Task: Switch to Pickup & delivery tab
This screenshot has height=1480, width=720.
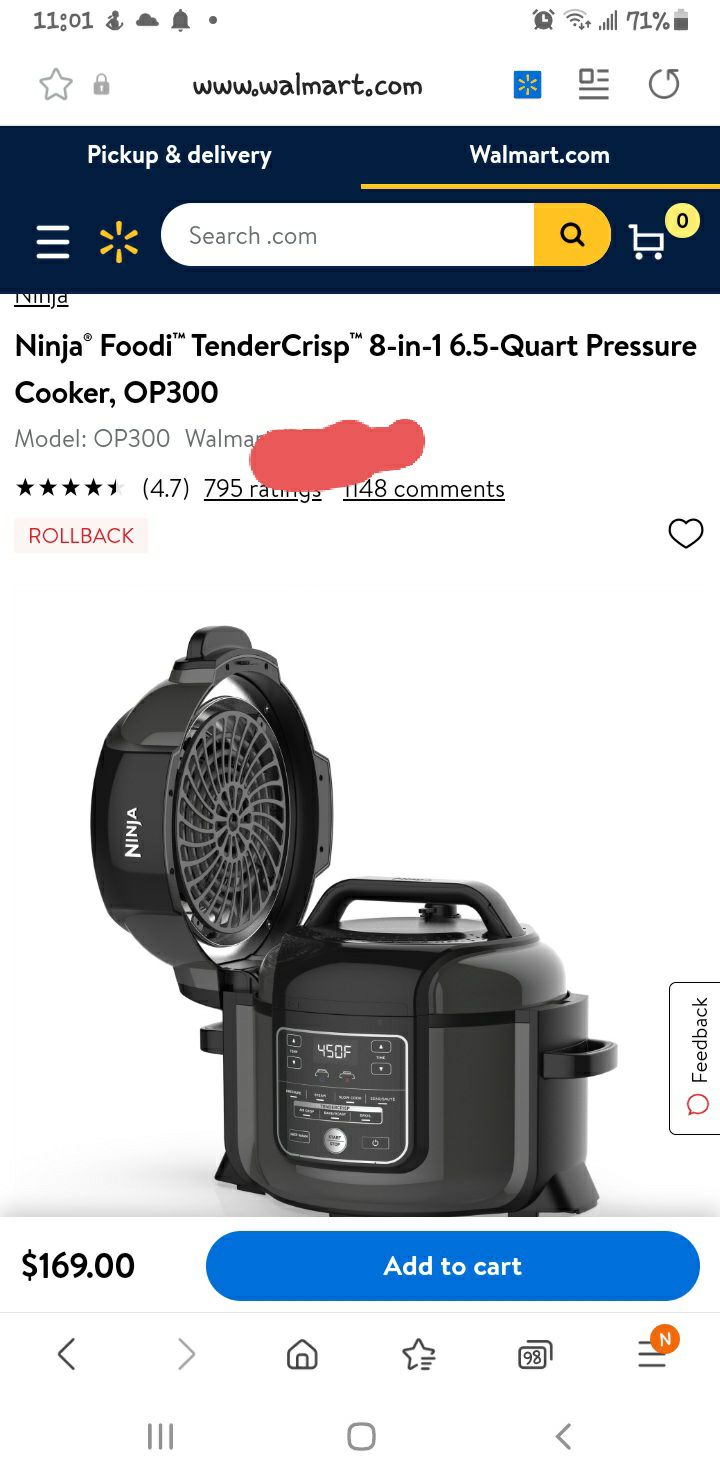Action: [x=179, y=155]
